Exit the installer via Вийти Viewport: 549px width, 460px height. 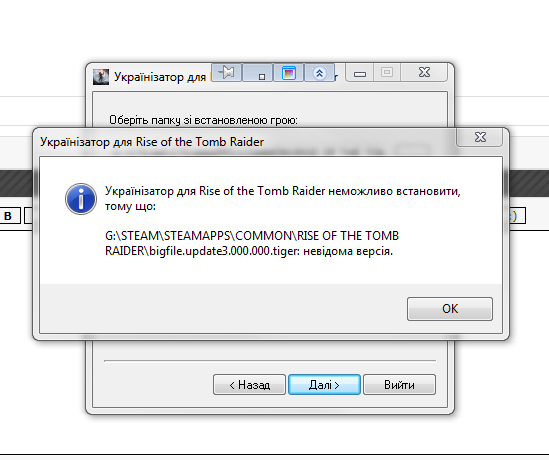[399, 385]
